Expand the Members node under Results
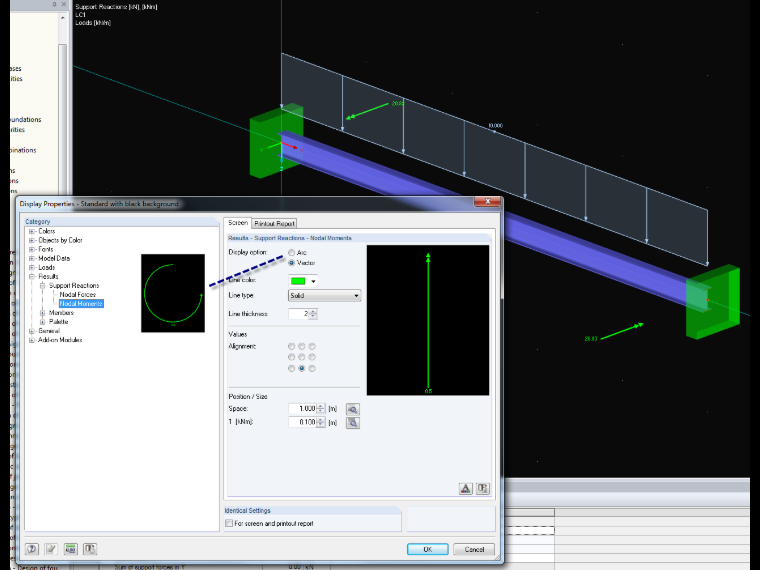Screen dimensions: 760x570 (42, 313)
